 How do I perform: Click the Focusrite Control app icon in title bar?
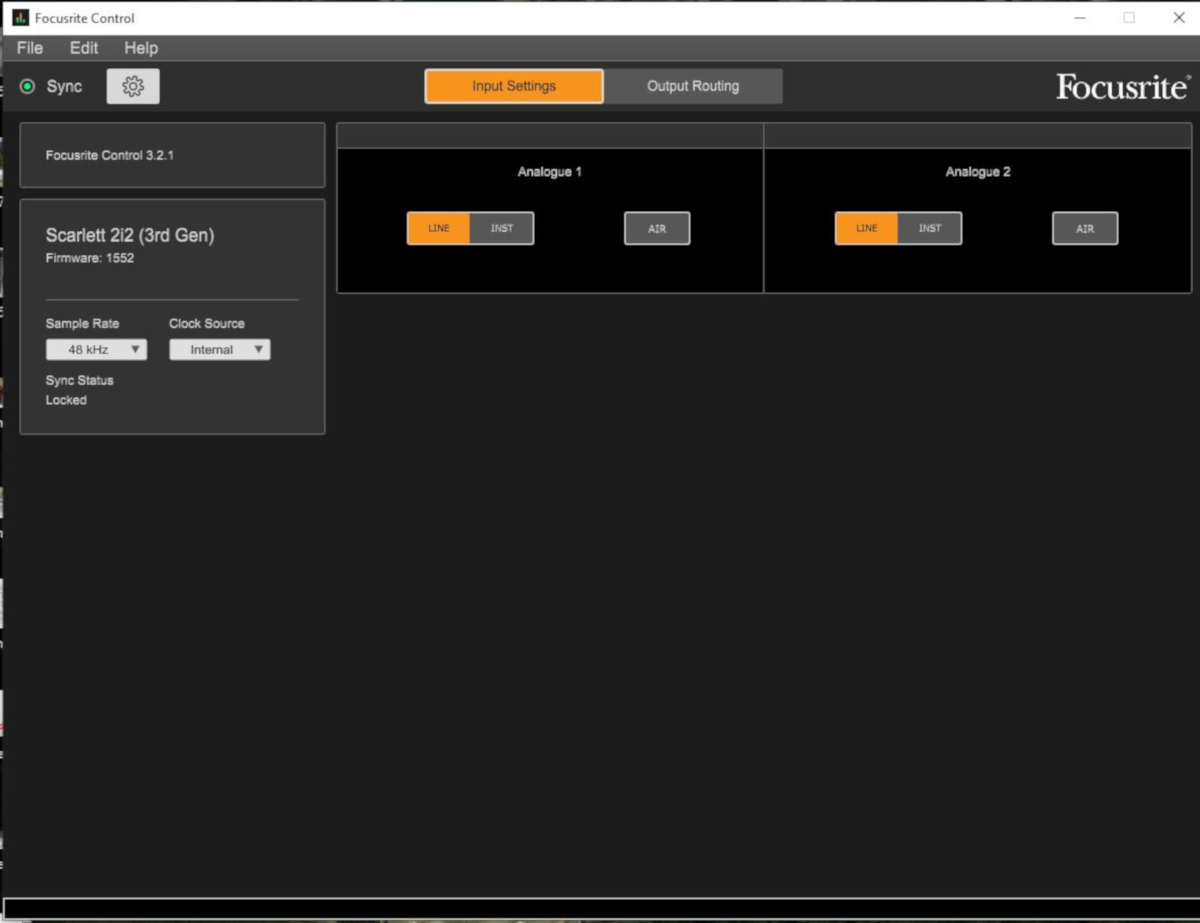point(20,18)
